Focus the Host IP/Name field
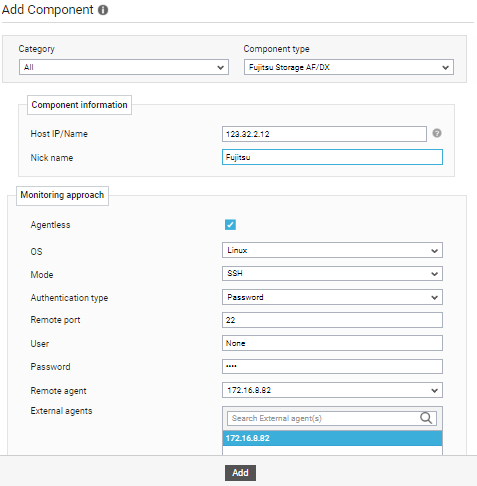Image resolution: width=477 pixels, height=486 pixels. click(x=324, y=134)
